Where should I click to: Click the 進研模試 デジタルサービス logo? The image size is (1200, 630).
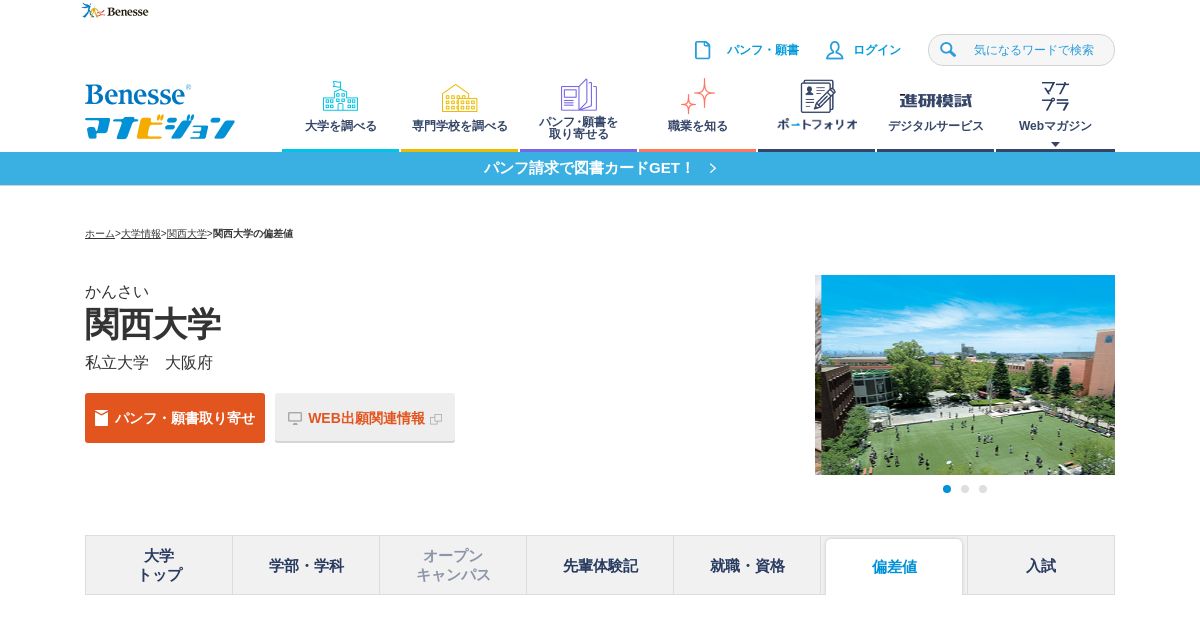936,101
